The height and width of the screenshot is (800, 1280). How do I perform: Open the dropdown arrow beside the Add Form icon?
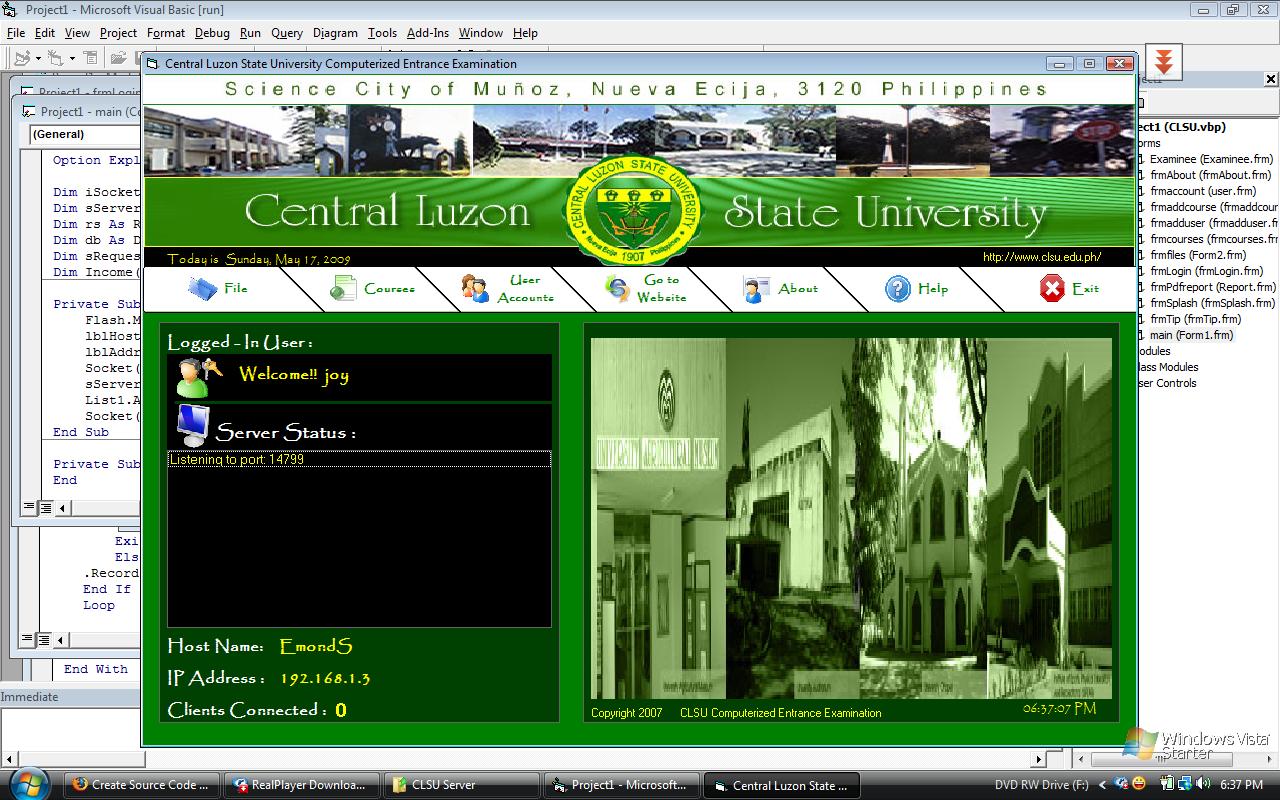click(72, 58)
